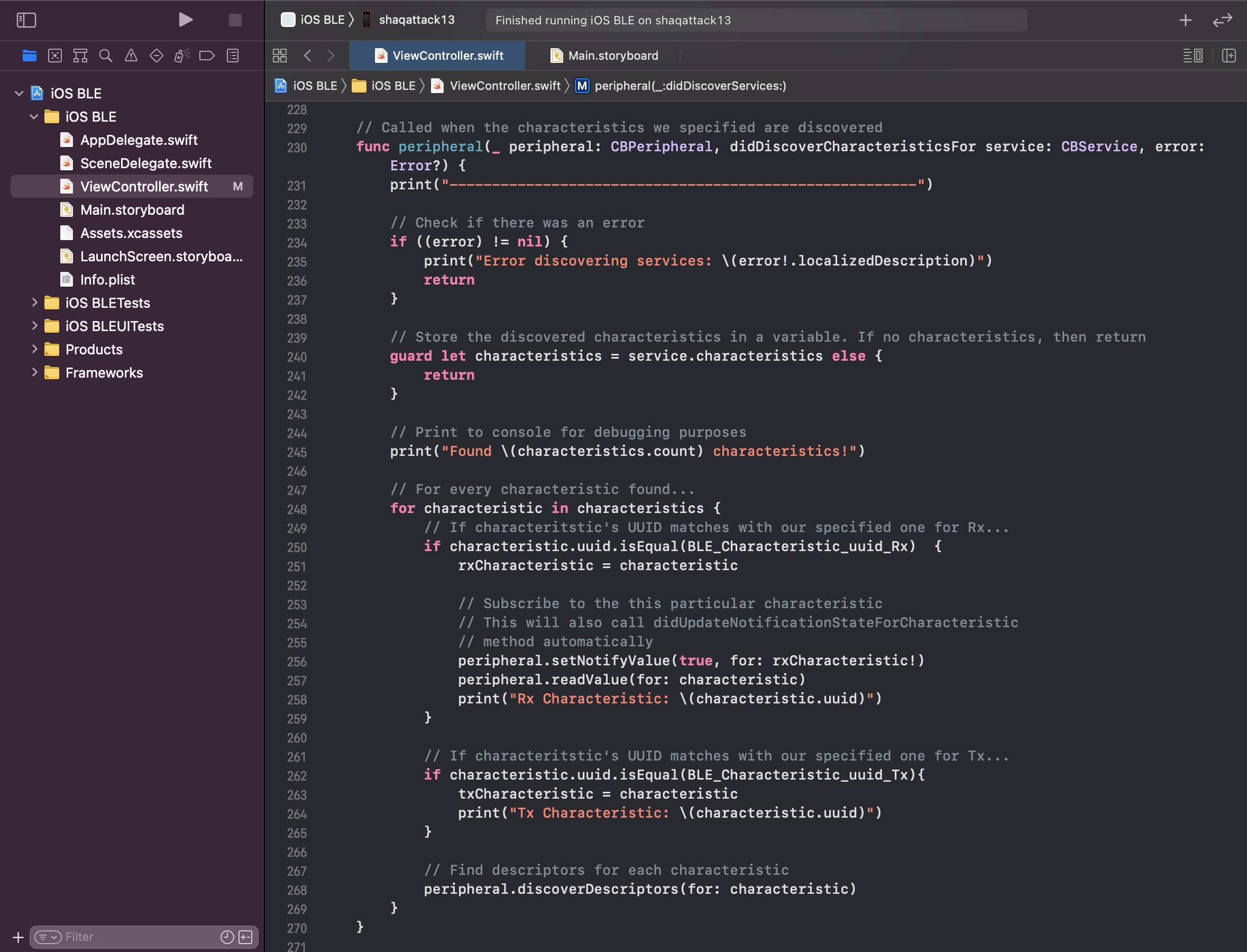Image resolution: width=1247 pixels, height=952 pixels.
Task: Open the Debug navigator
Action: (x=182, y=56)
